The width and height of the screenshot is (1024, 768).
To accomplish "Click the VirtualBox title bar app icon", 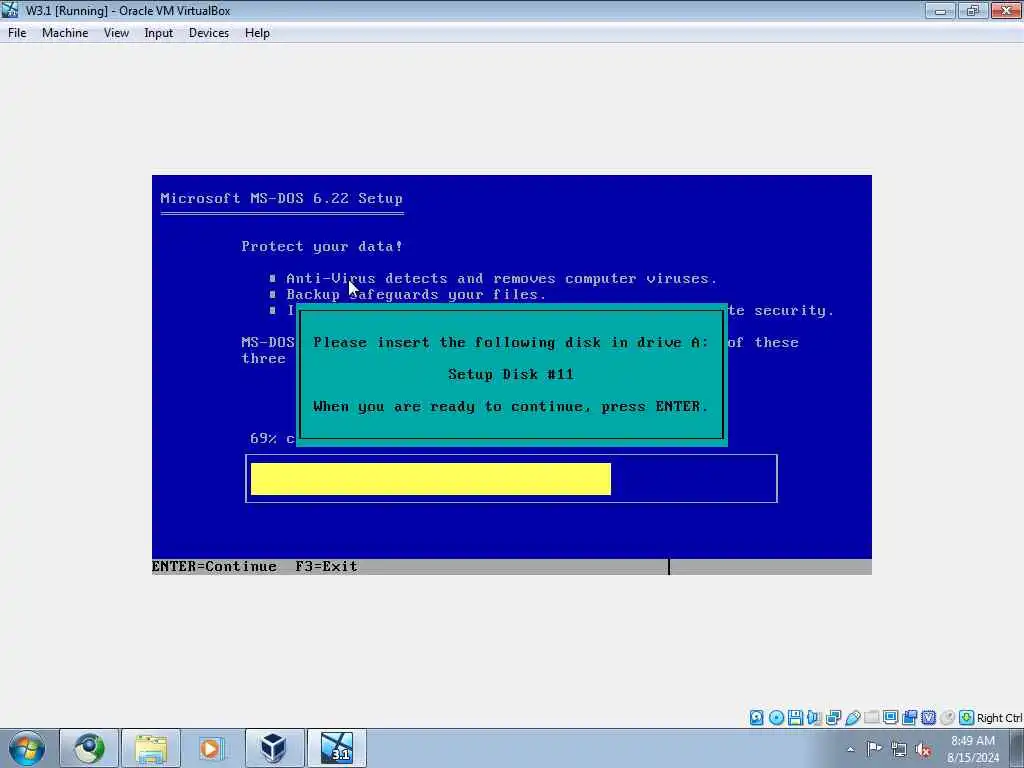I will [x=10, y=10].
